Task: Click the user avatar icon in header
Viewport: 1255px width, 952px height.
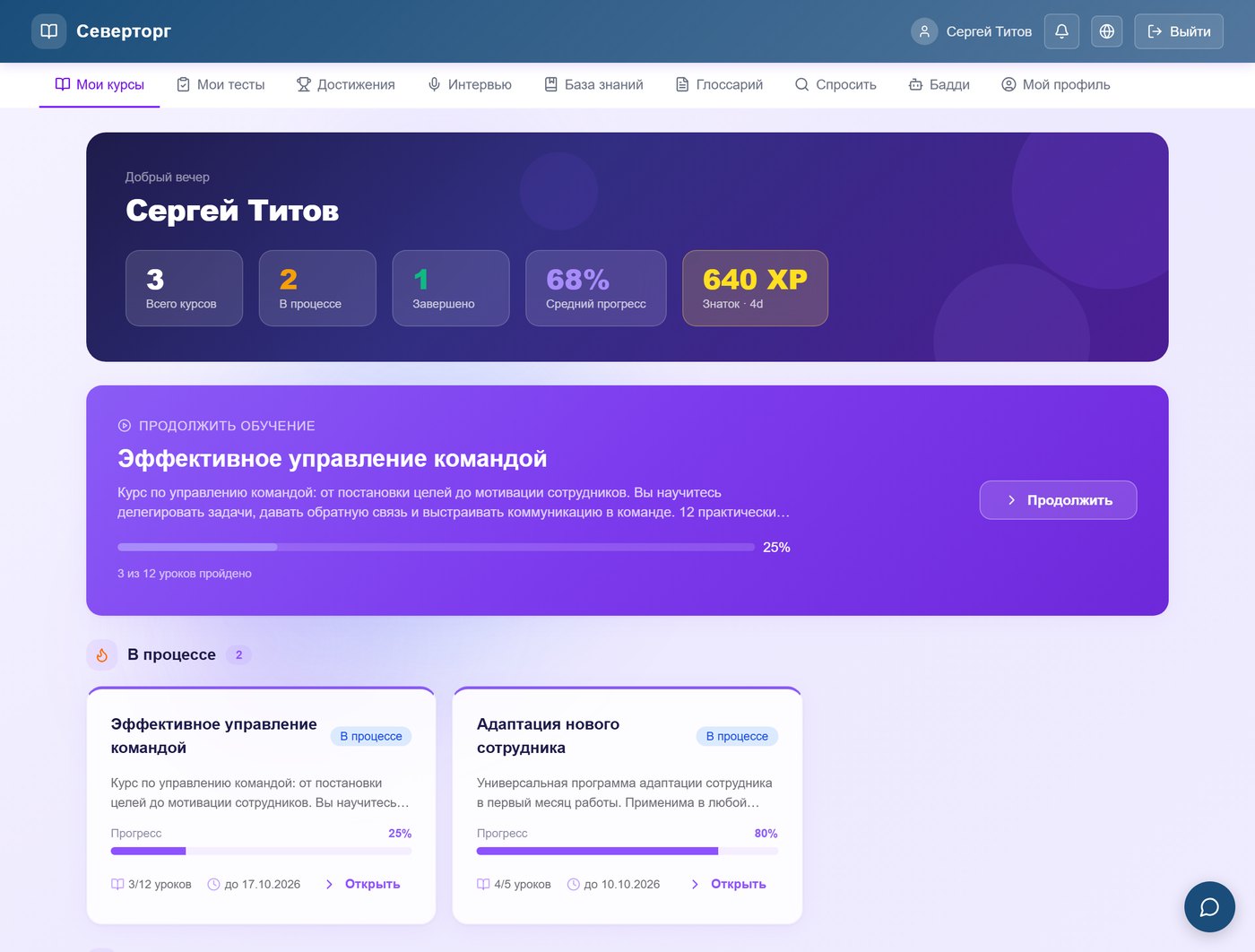Action: pyautogui.click(x=924, y=31)
